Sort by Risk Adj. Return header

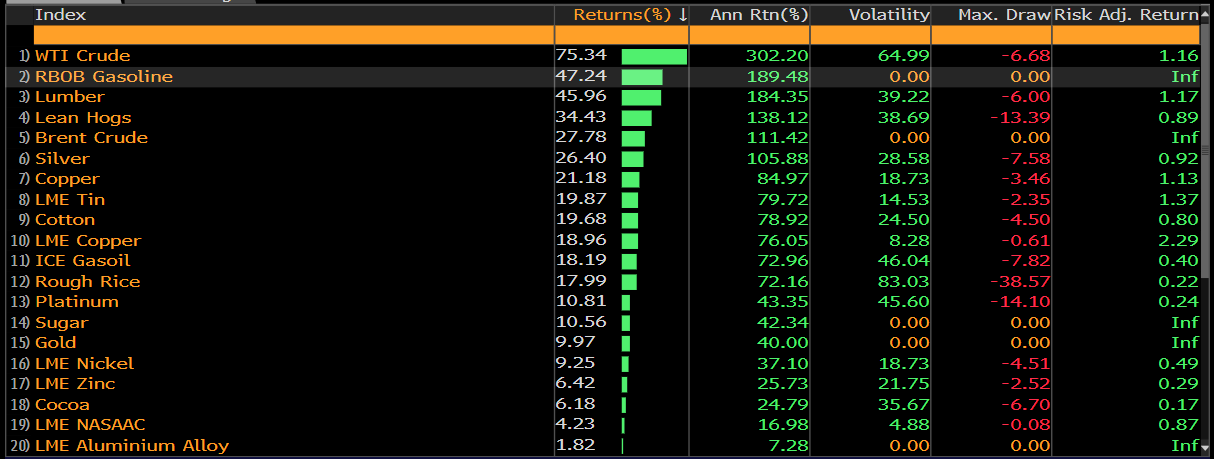[1127, 15]
